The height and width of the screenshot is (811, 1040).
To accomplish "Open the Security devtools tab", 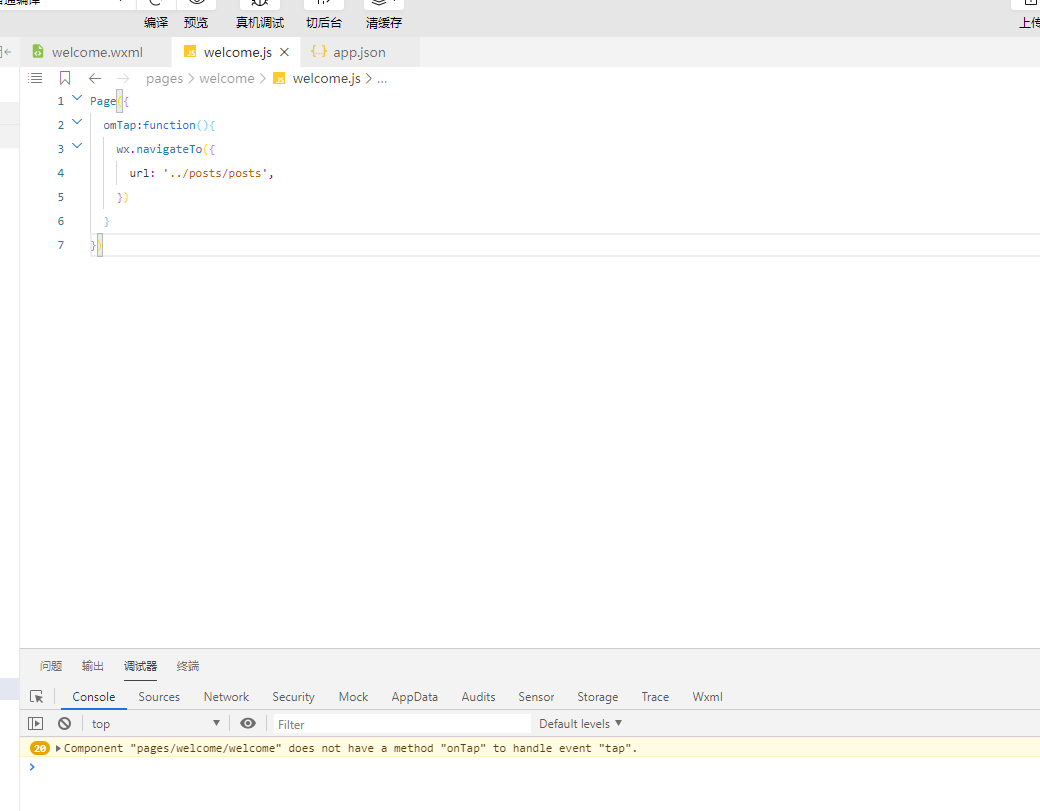I will [x=293, y=697].
